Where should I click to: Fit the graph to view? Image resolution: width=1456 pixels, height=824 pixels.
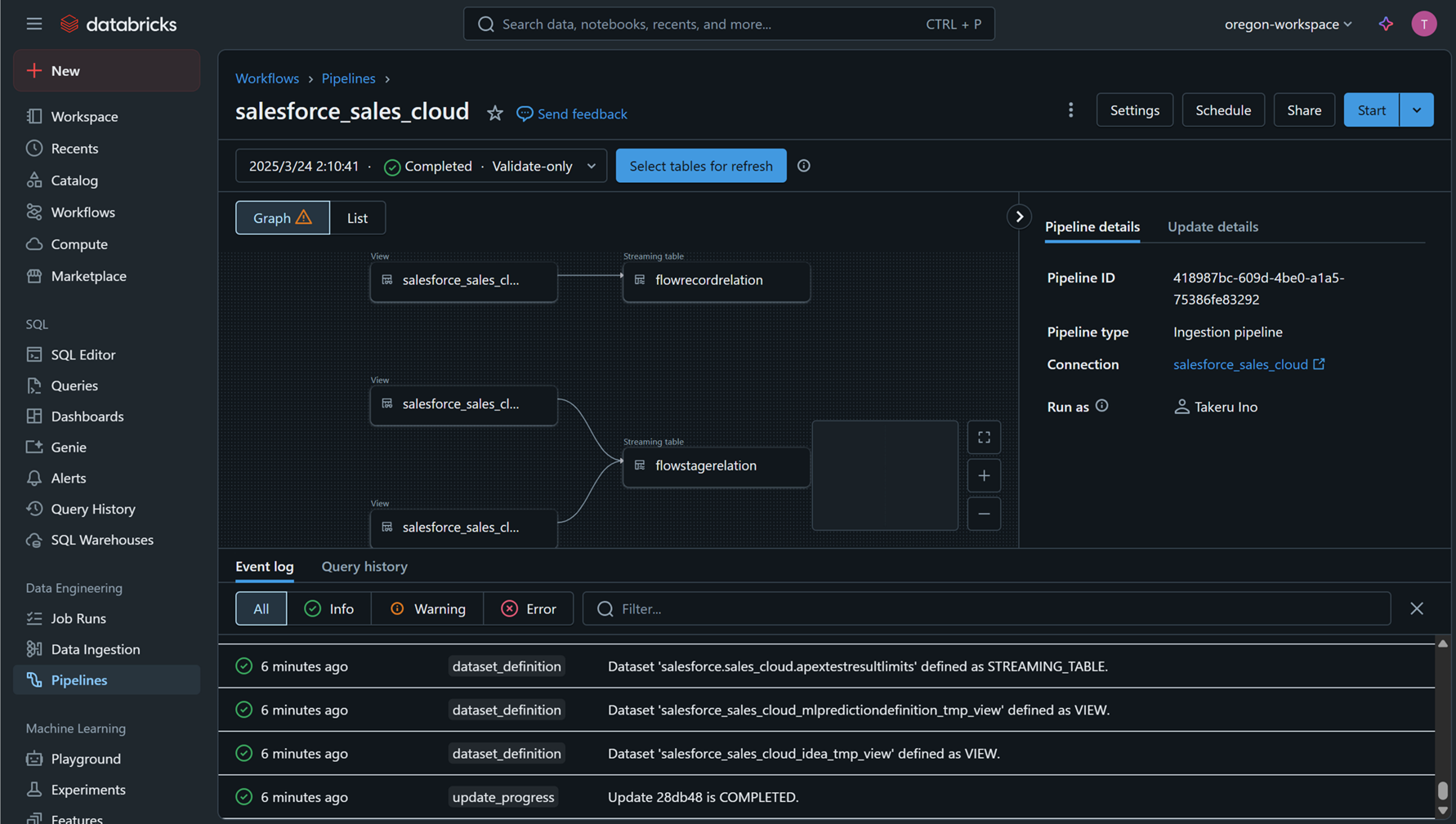pyautogui.click(x=984, y=438)
